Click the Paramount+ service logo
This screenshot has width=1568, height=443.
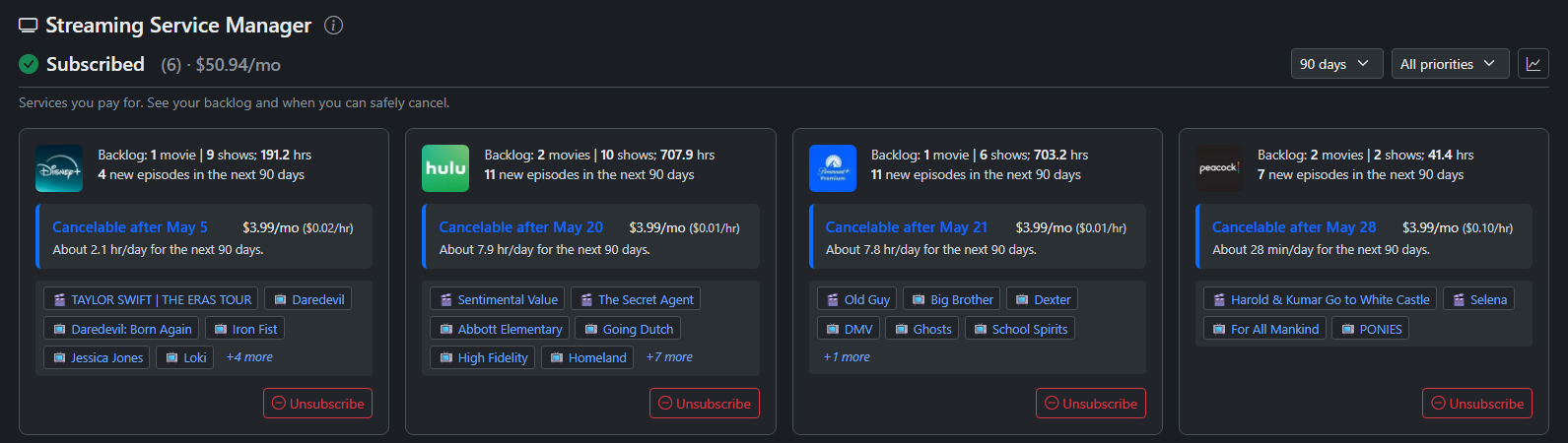click(x=833, y=168)
